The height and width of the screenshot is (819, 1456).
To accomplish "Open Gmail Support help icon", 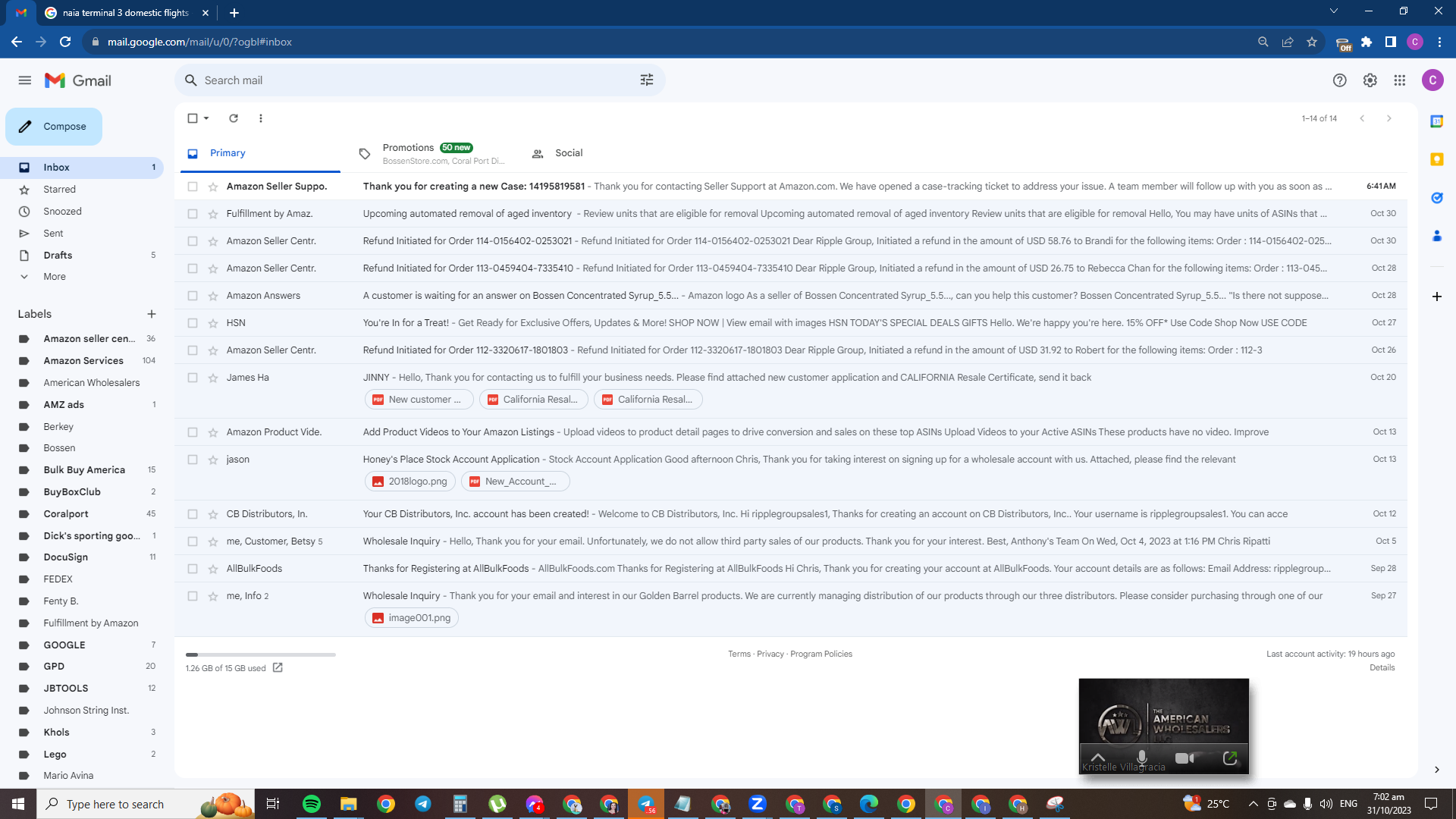I will [1340, 80].
